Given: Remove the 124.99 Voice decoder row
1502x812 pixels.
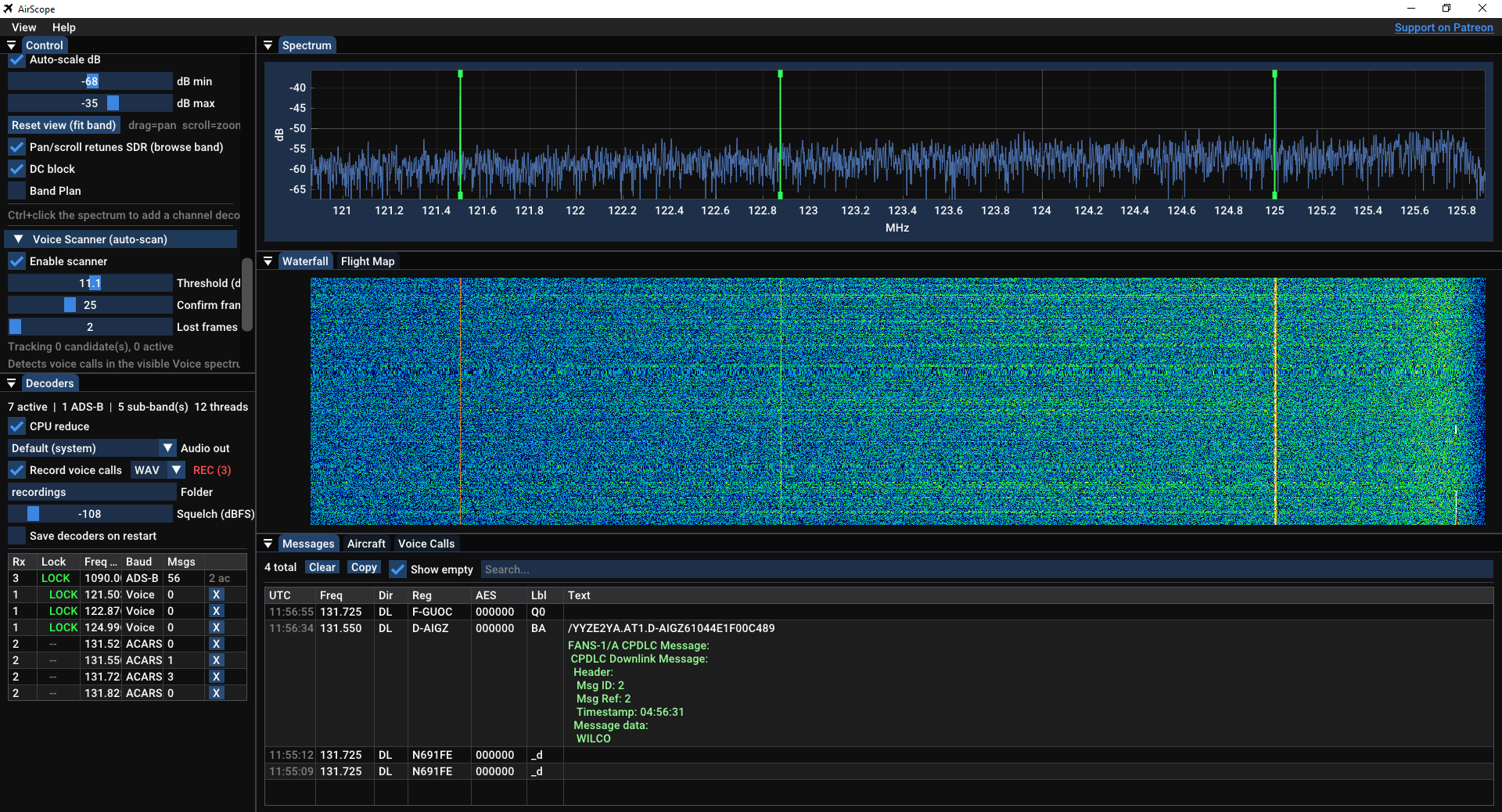Looking at the screenshot, I should click(217, 627).
